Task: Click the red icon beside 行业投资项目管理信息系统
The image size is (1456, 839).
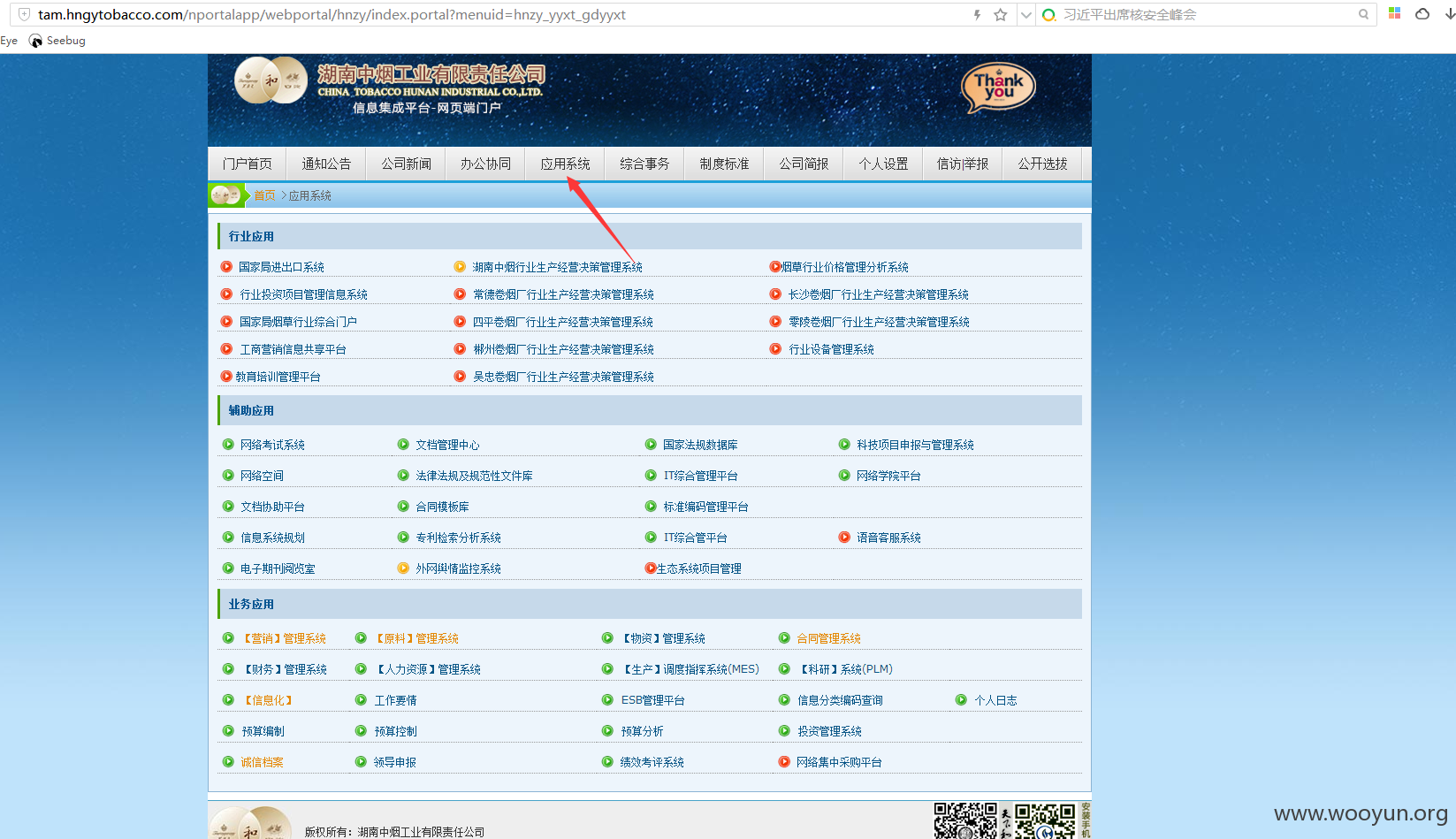Action: (x=226, y=294)
